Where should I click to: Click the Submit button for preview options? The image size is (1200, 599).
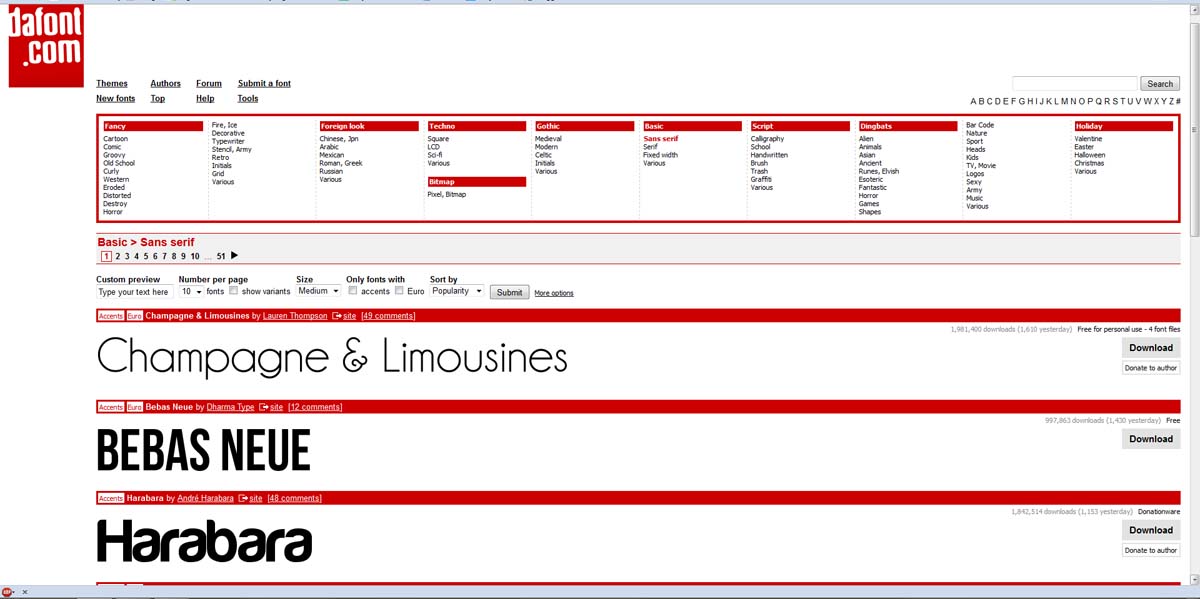509,292
